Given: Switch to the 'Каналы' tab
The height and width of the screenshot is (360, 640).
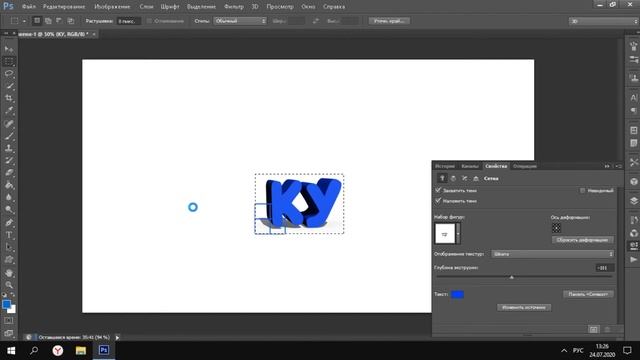Looking at the screenshot, I should point(470,166).
